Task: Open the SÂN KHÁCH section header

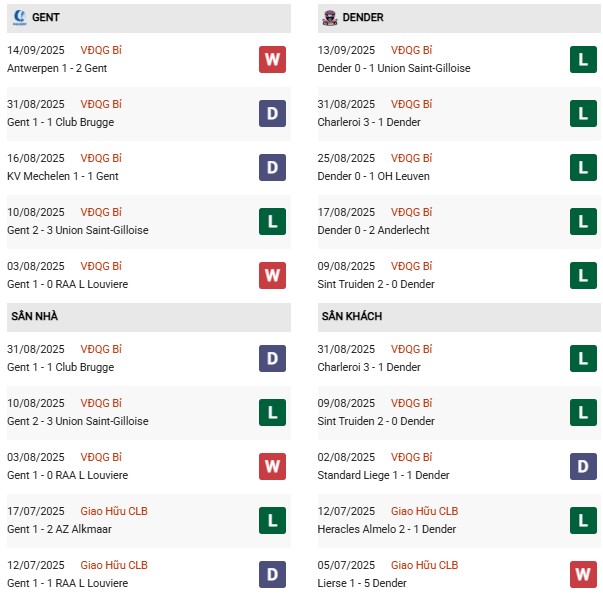Action: pos(459,317)
